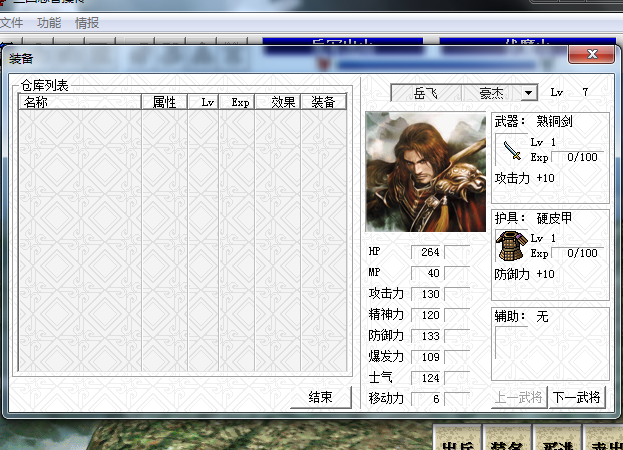
Task: Click the 结束 button
Action: 320,397
